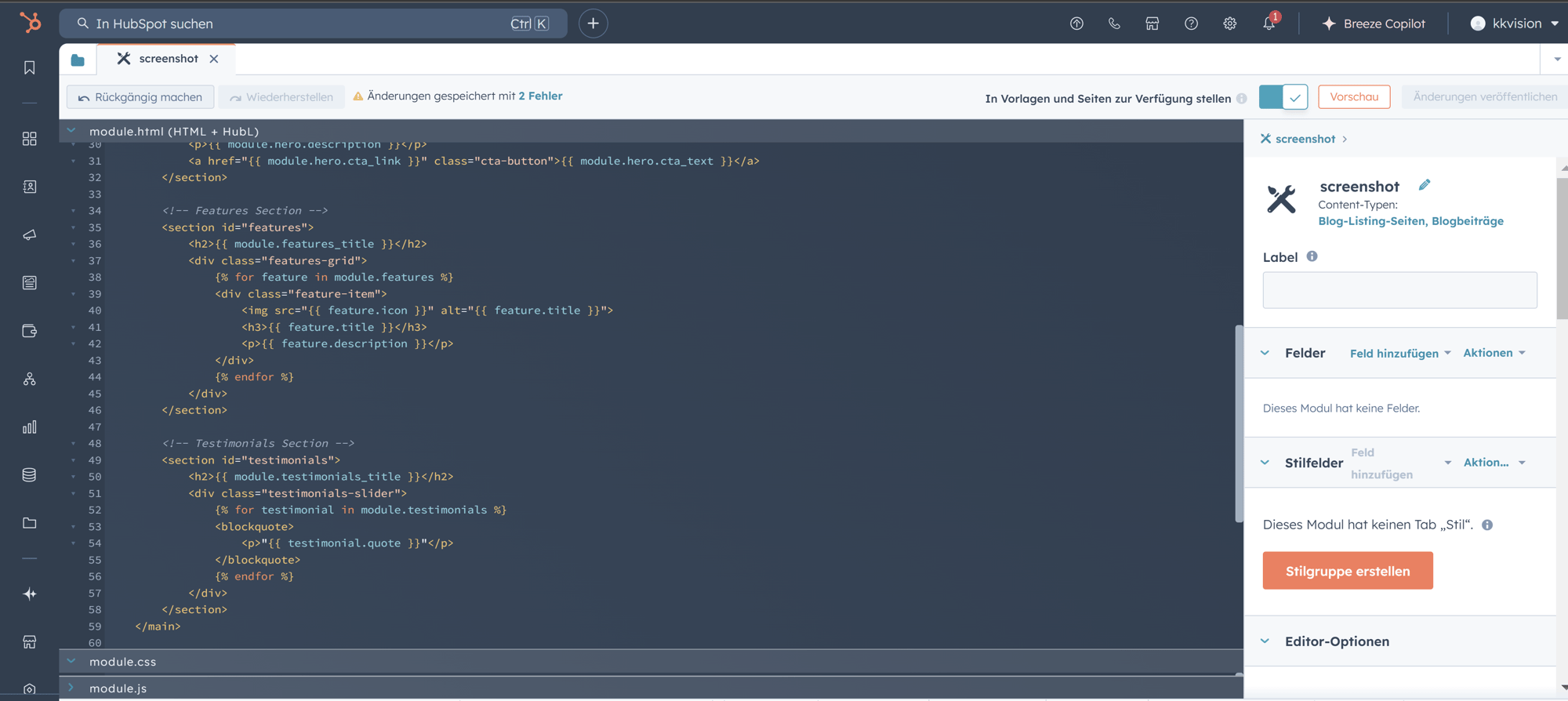Open the tab list dropdown arrow
The image size is (1568, 701).
pos(1558,60)
